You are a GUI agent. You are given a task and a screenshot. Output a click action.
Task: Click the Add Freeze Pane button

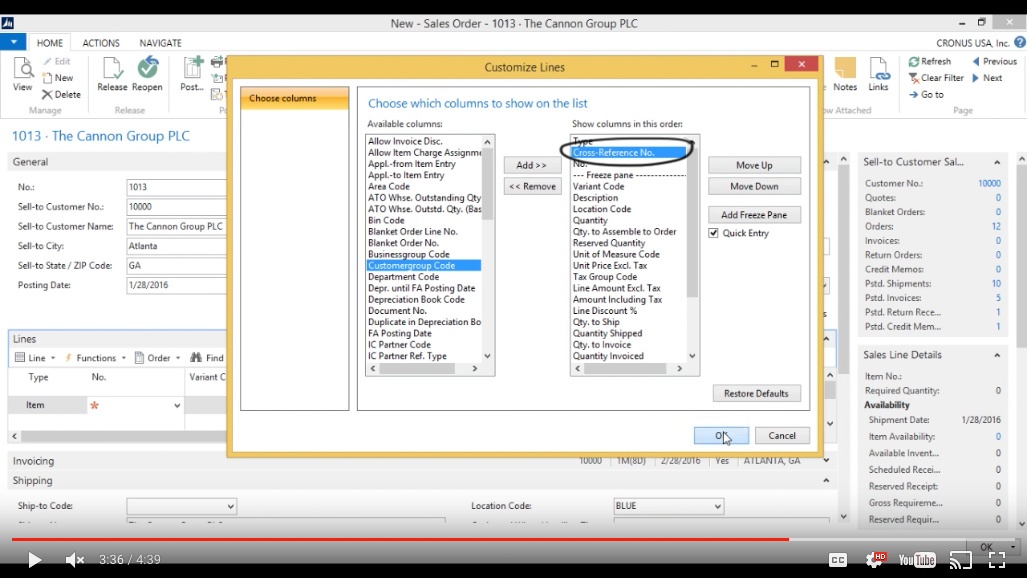tap(755, 213)
